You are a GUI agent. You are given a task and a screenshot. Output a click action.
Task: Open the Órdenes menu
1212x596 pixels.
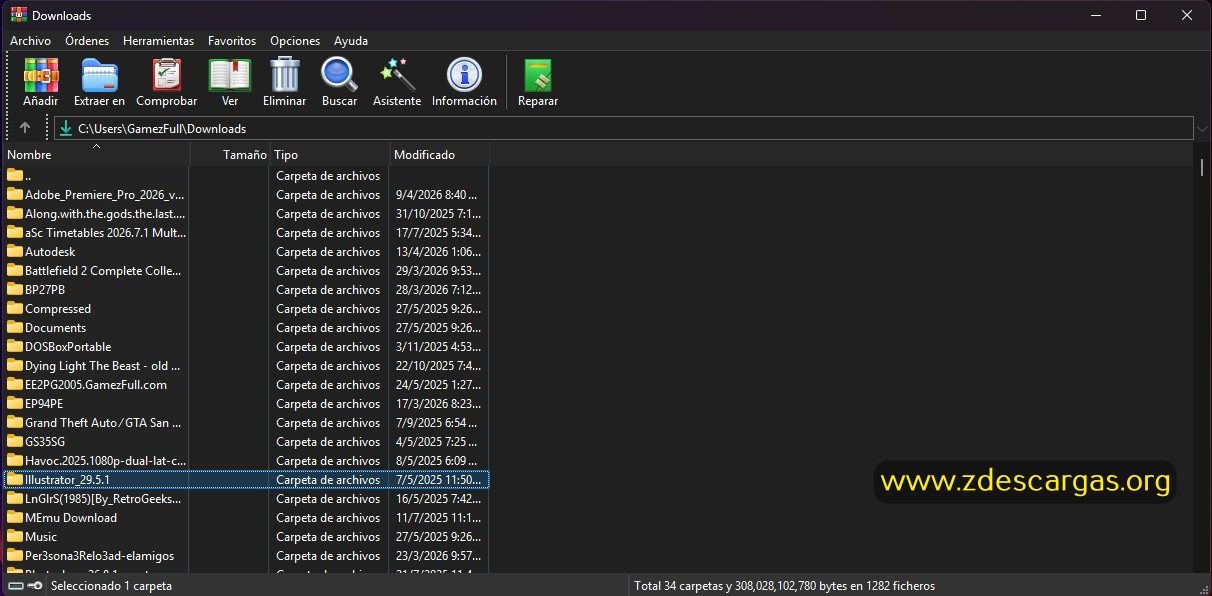pyautogui.click(x=87, y=41)
